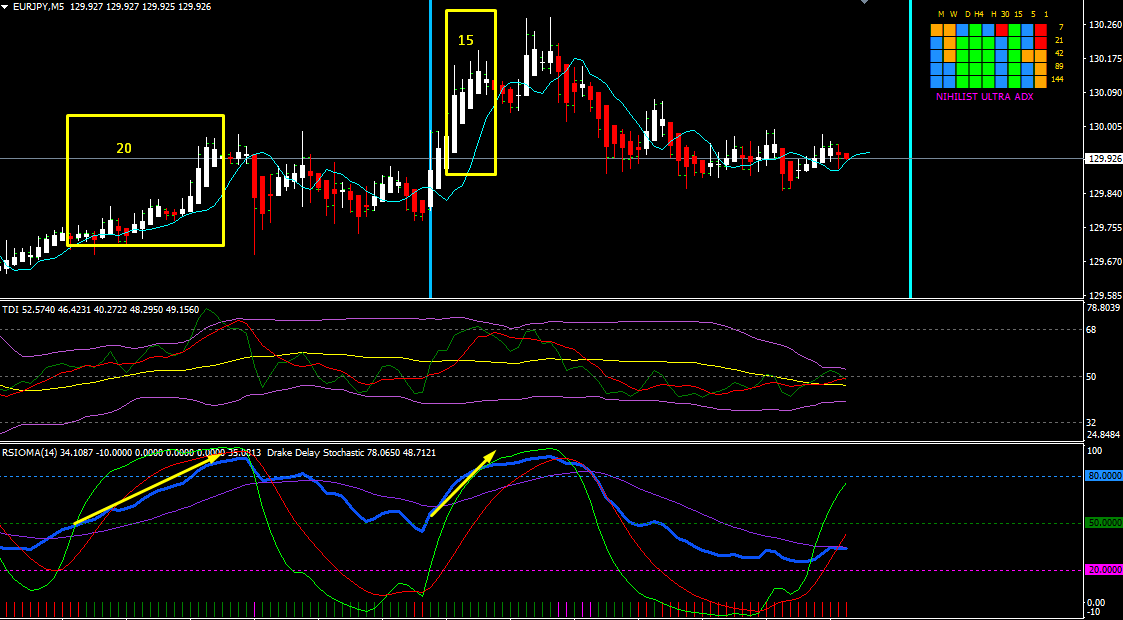Click the ADX period 21 row label

[1059, 40]
